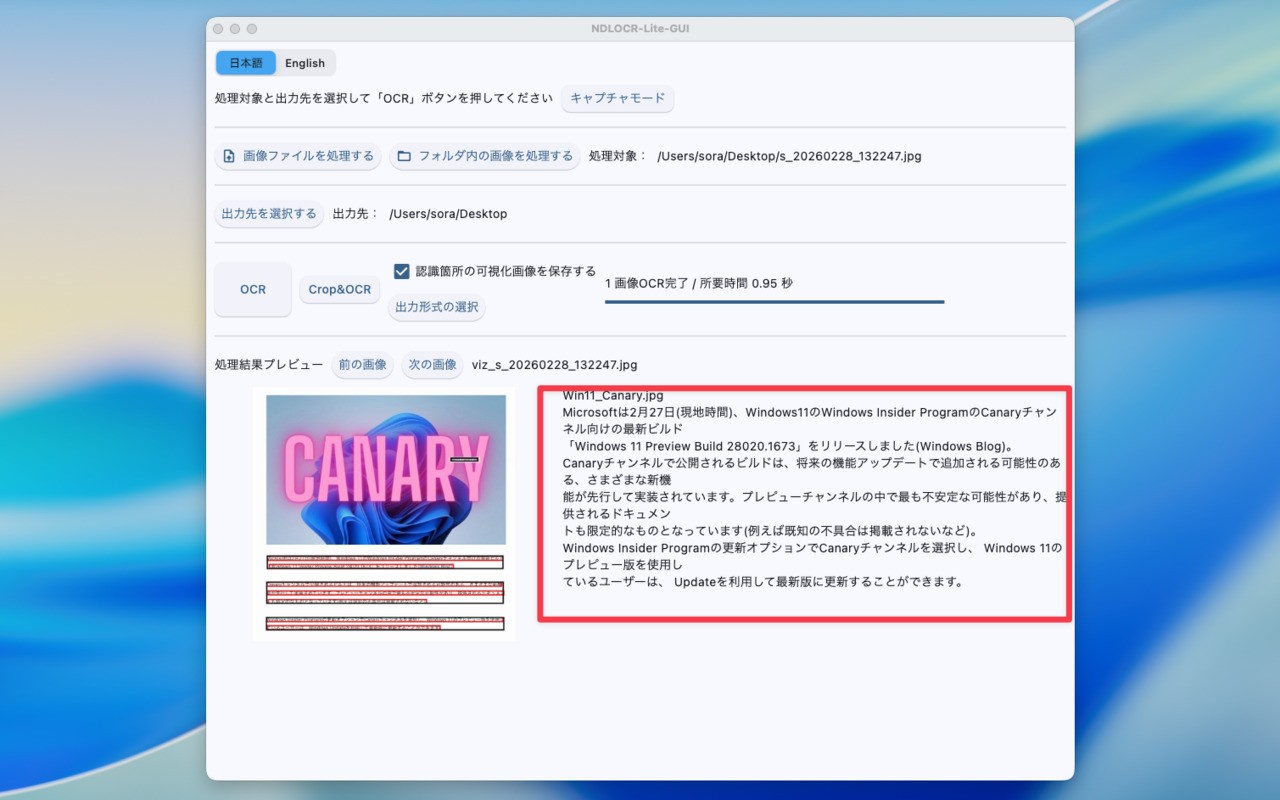Open 出力形式の選択 output format options
The width and height of the screenshot is (1280, 800).
coord(437,307)
